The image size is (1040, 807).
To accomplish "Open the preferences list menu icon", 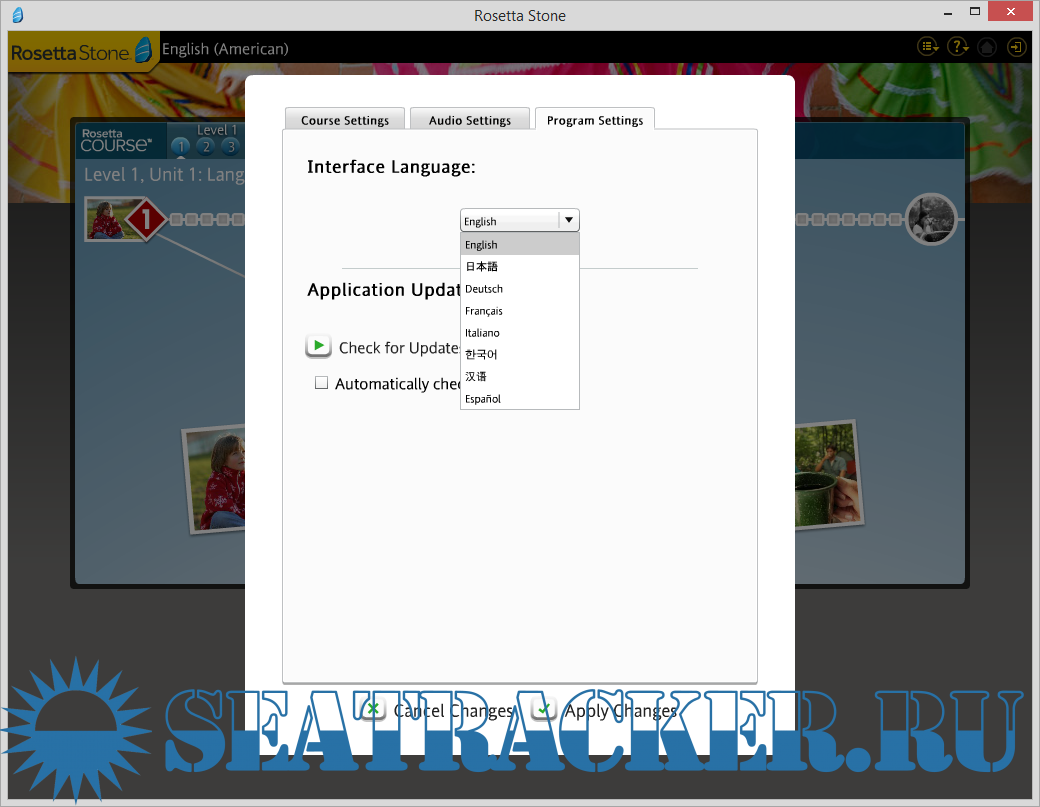I will 928,47.
